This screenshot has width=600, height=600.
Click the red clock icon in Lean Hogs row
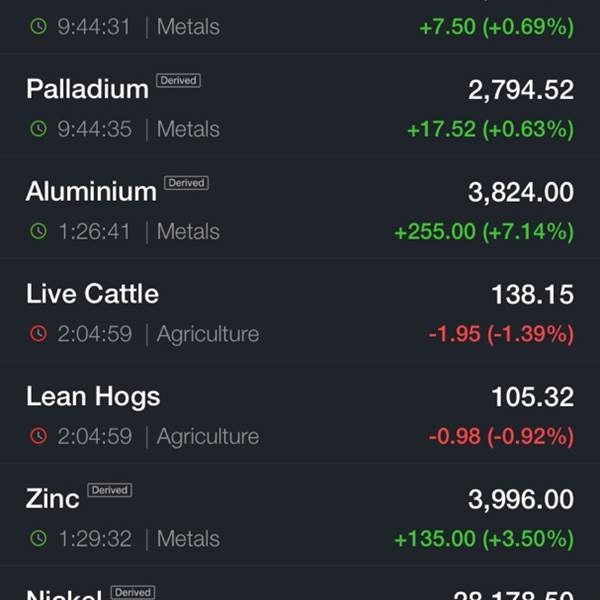click(x=39, y=436)
